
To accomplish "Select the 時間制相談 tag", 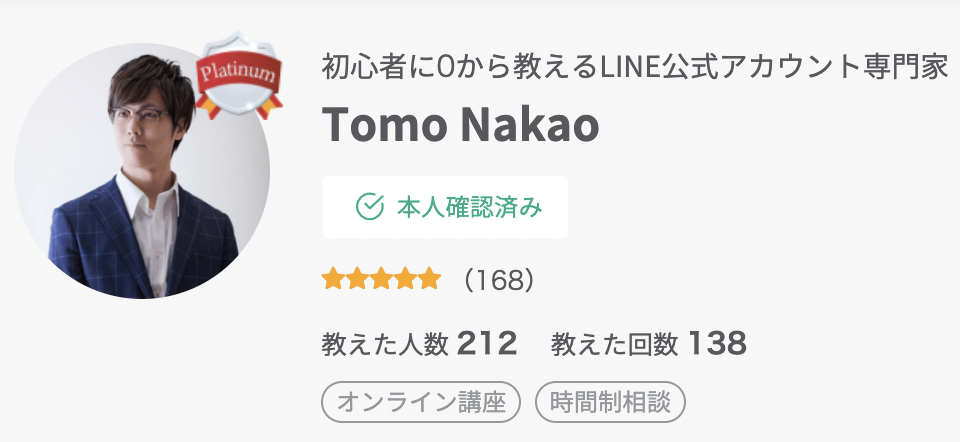I will [610, 402].
